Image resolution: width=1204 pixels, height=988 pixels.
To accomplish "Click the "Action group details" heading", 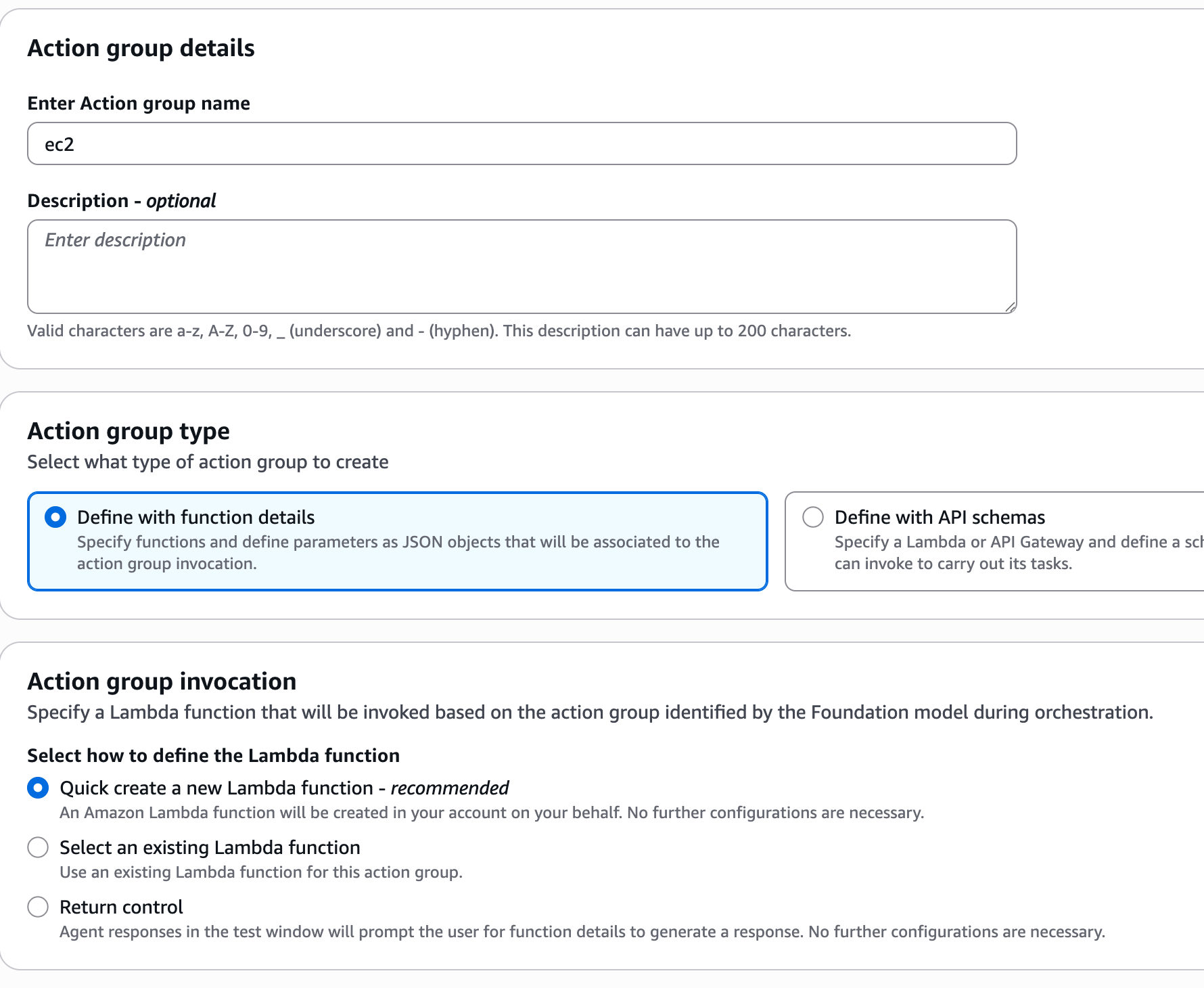I will (141, 49).
